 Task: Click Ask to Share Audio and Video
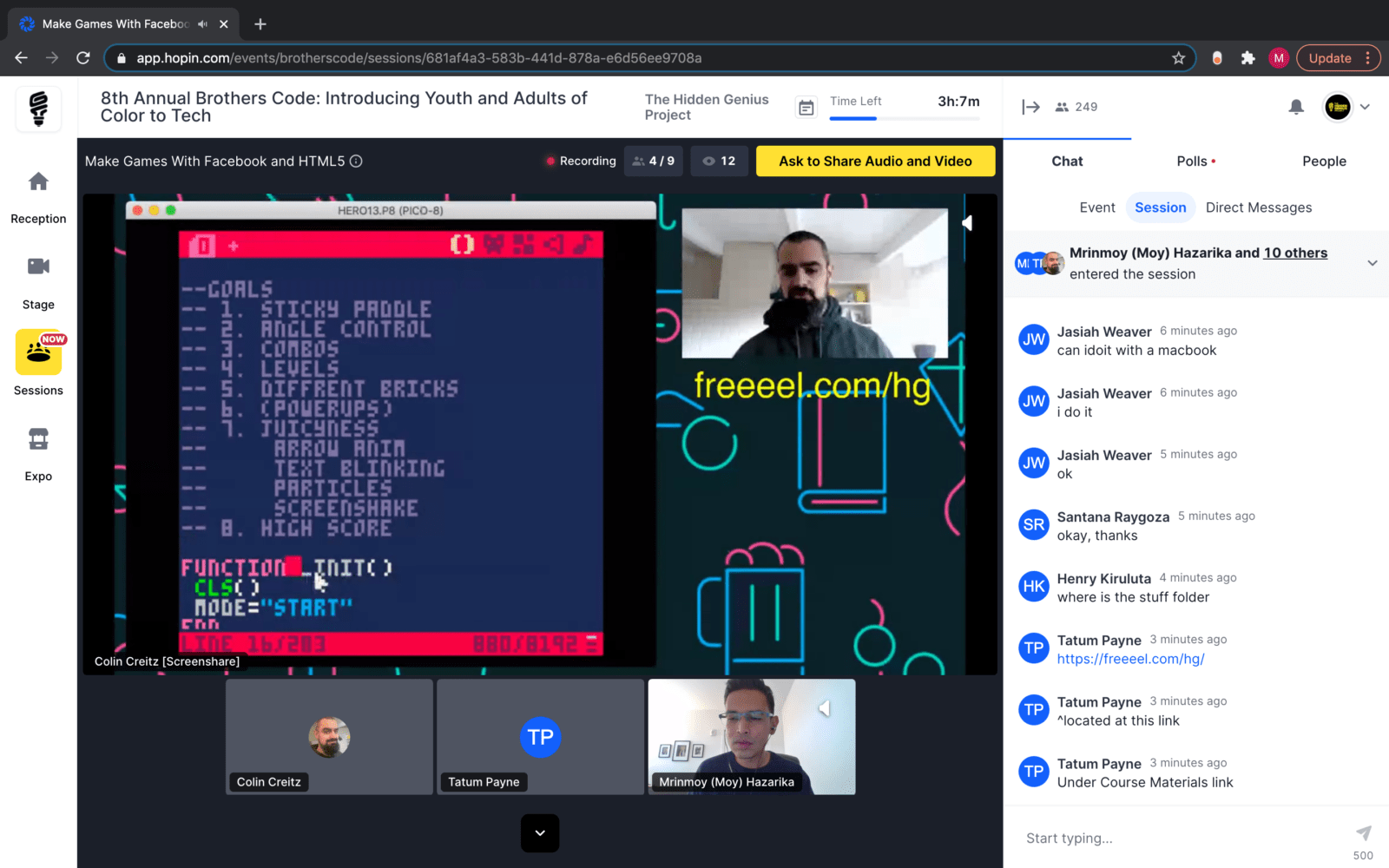point(875,161)
